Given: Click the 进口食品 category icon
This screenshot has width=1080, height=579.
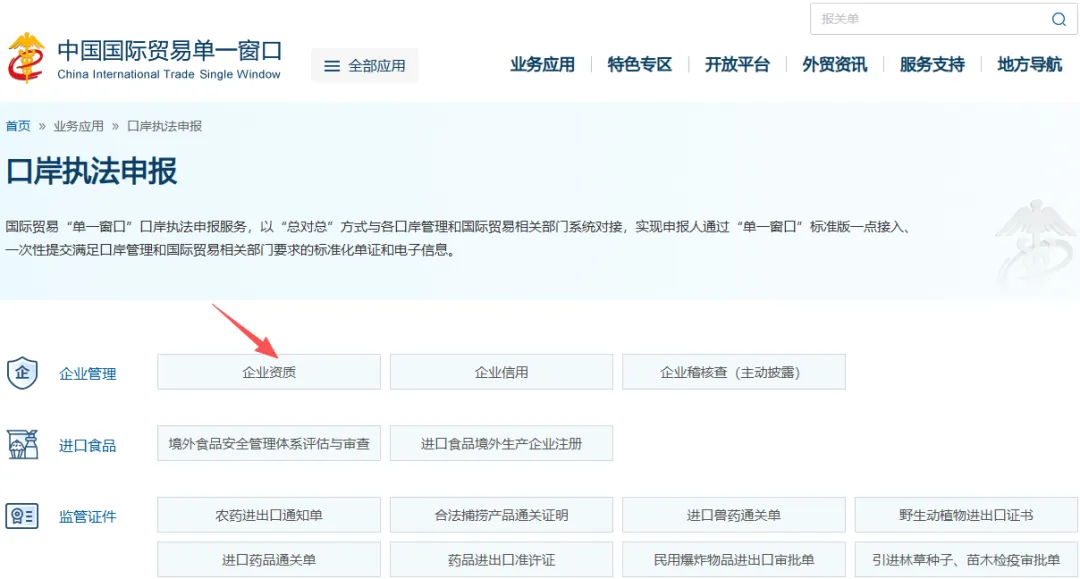Looking at the screenshot, I should click(23, 445).
